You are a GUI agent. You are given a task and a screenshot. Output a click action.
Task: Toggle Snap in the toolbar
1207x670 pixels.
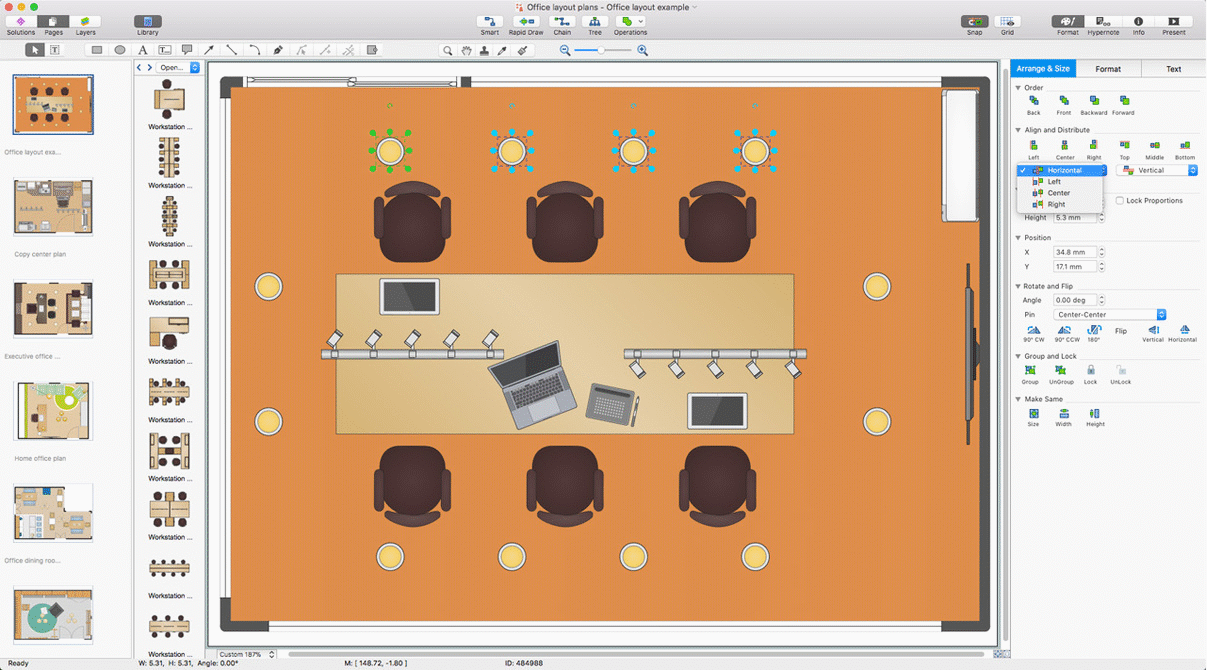[x=974, y=22]
